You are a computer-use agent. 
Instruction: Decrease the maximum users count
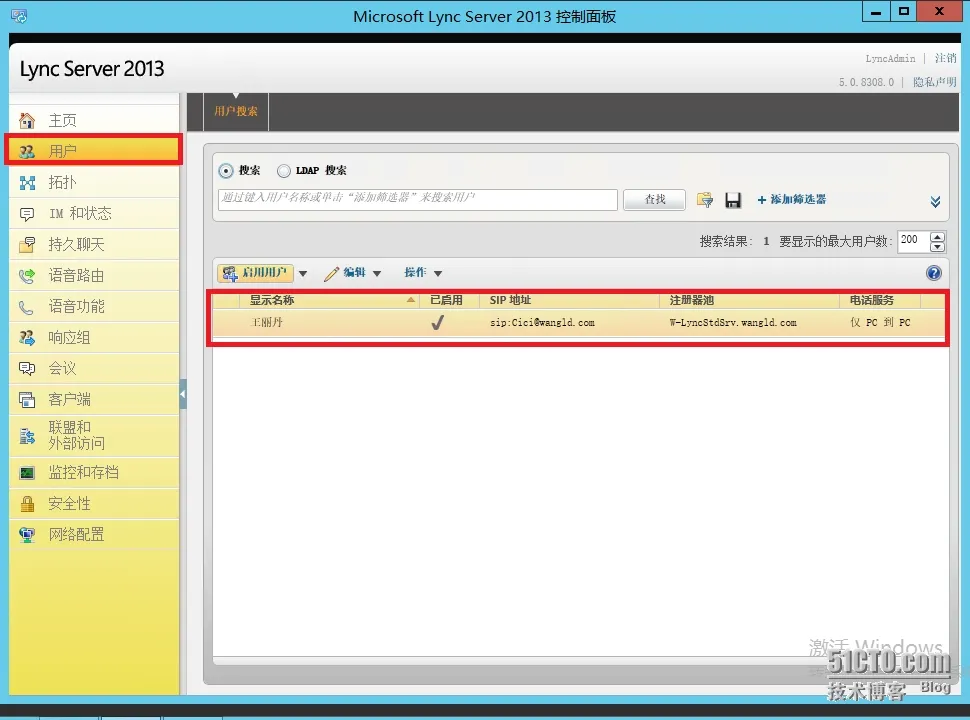pyautogui.click(x=938, y=247)
